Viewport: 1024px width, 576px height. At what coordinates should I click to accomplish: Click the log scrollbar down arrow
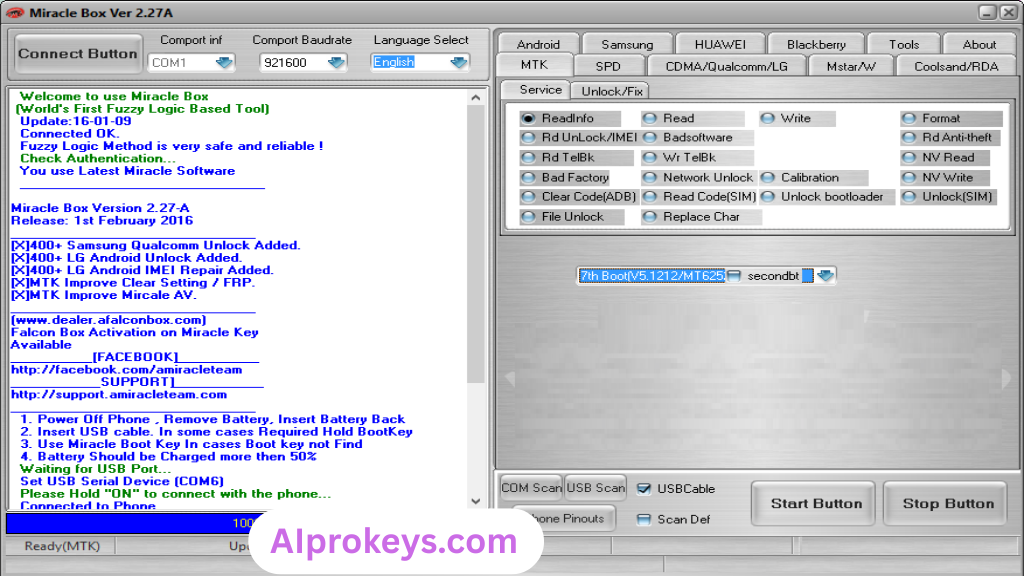point(475,502)
